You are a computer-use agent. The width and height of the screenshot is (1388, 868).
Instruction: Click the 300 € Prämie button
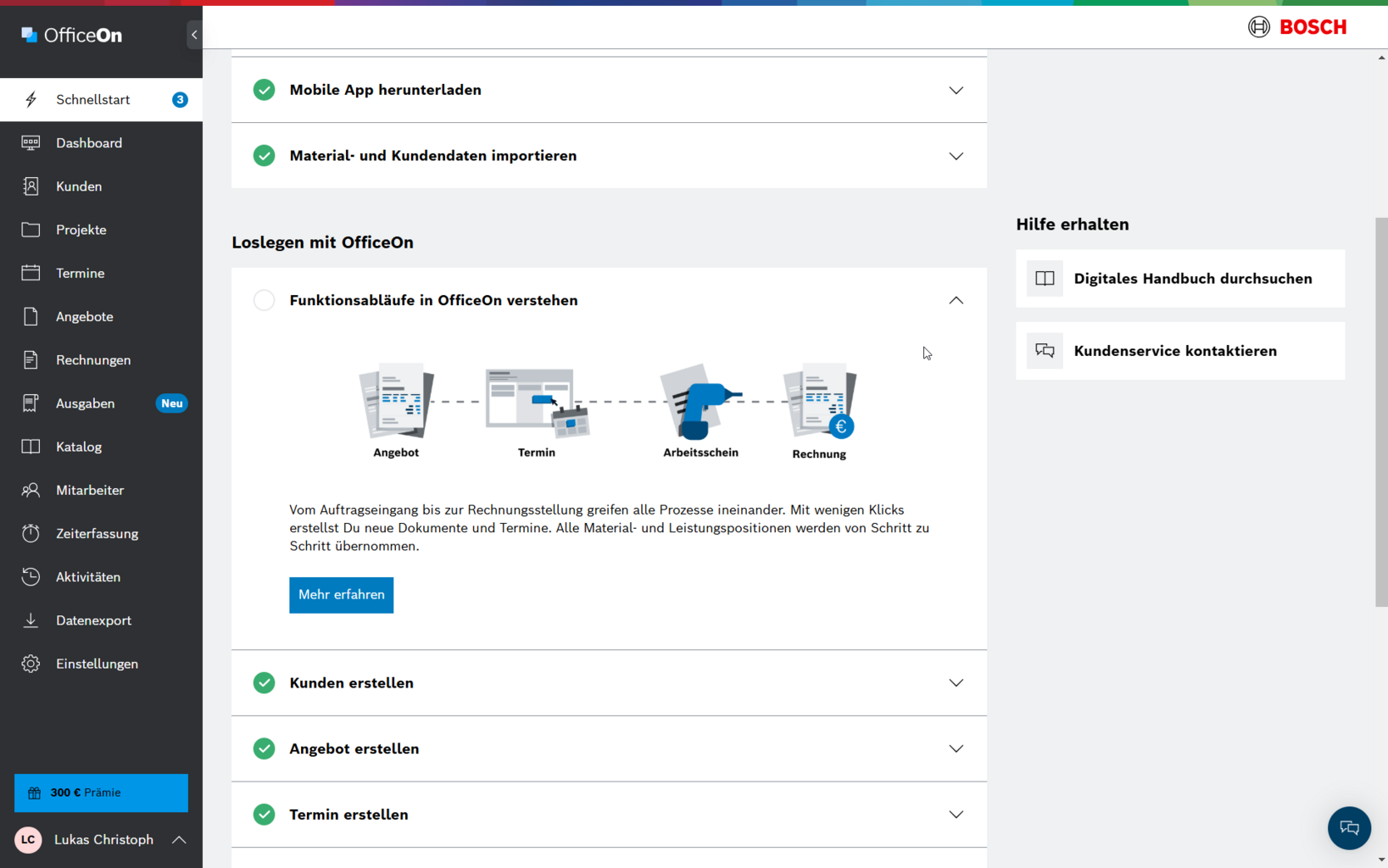pyautogui.click(x=101, y=793)
